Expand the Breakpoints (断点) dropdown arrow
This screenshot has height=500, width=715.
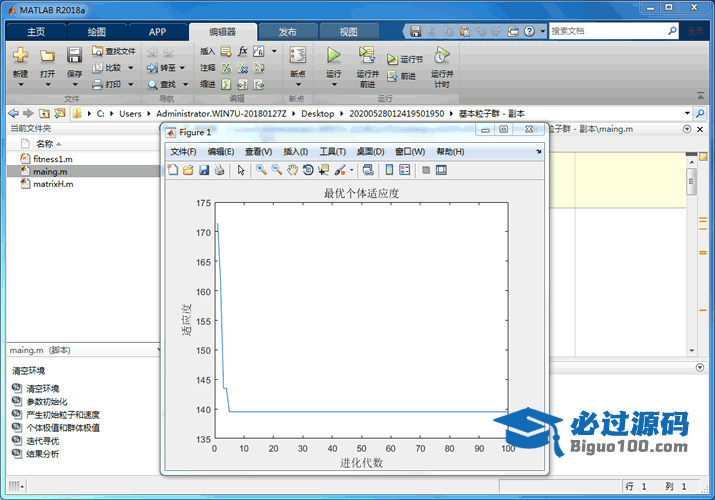pyautogui.click(x=298, y=85)
